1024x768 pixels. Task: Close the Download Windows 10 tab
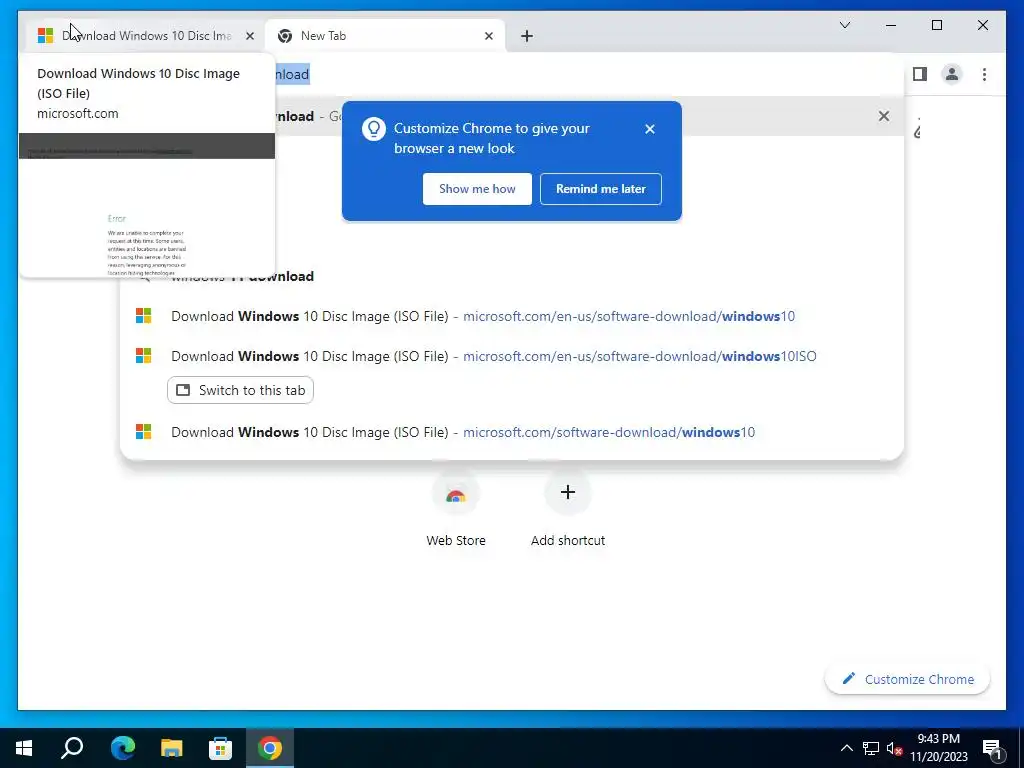[249, 36]
